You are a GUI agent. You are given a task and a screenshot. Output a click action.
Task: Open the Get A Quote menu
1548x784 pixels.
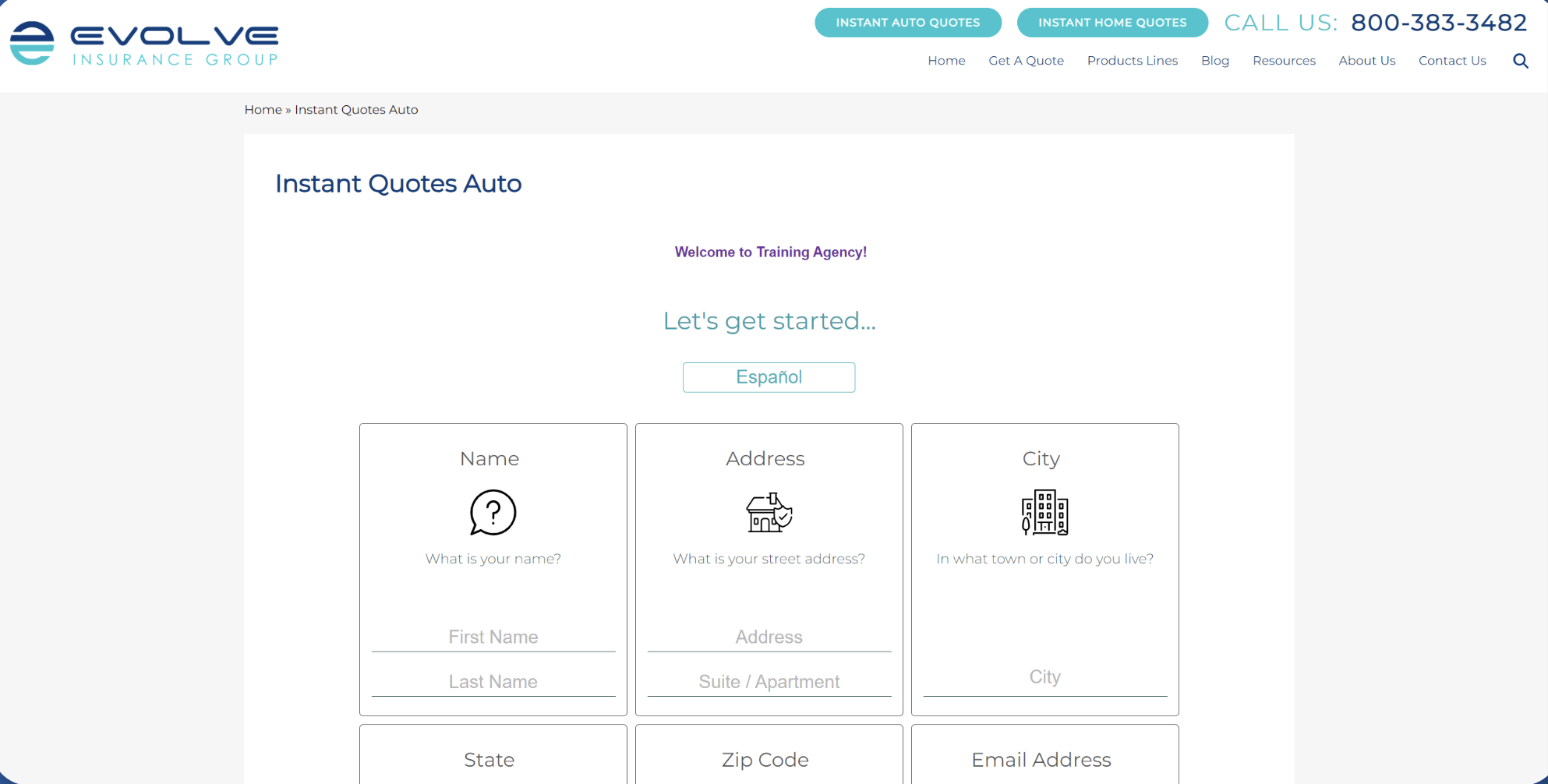(1026, 61)
